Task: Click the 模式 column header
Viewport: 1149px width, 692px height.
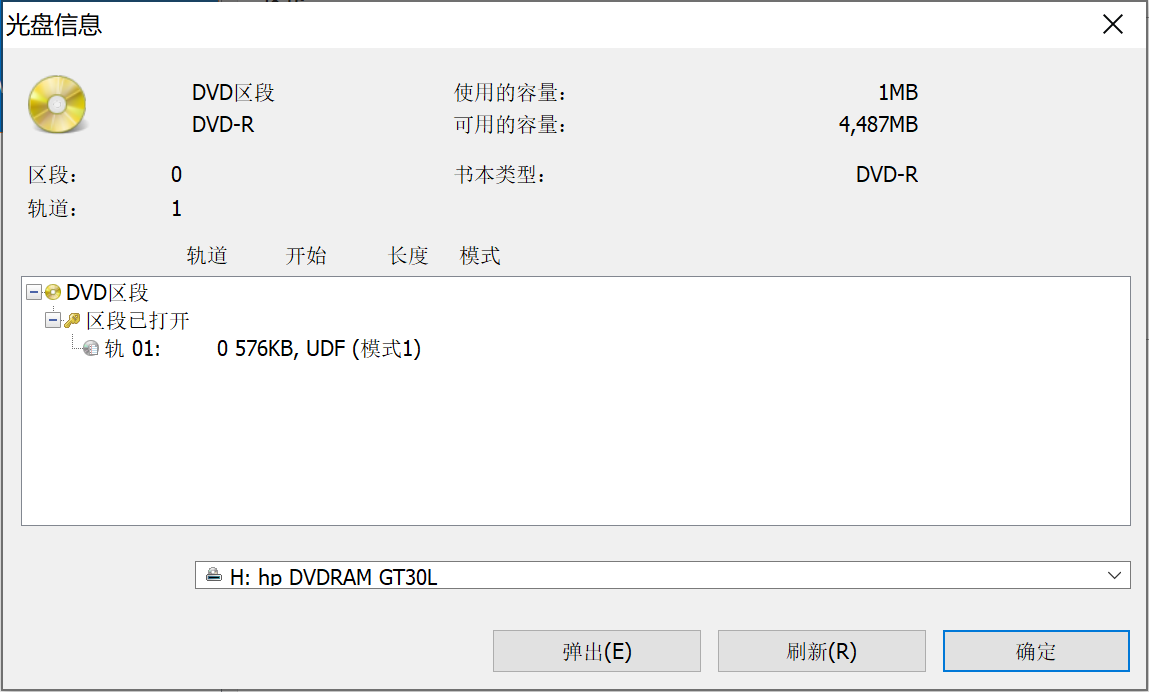Action: [x=480, y=256]
